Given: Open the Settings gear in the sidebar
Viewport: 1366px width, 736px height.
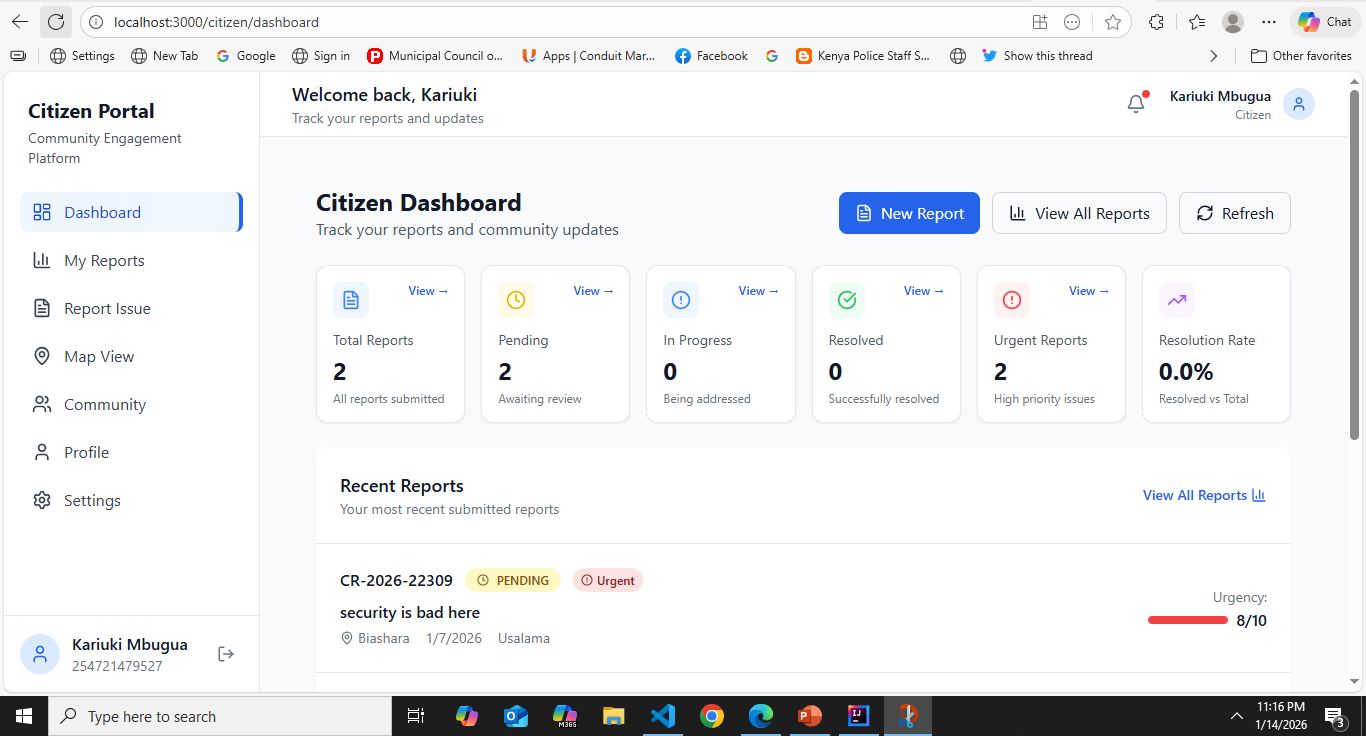Looking at the screenshot, I should 41,500.
